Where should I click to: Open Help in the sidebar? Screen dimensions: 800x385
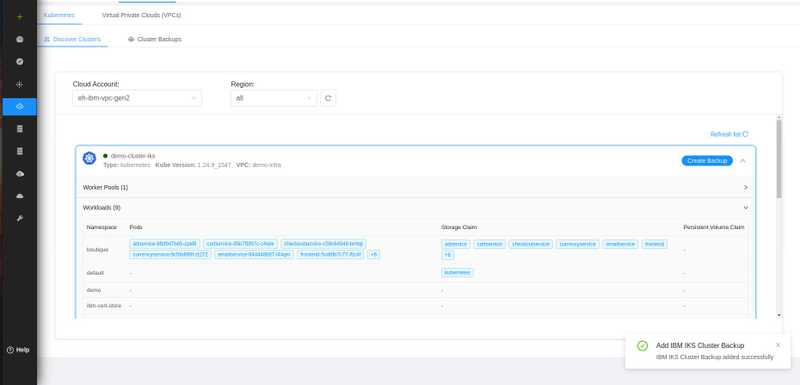(x=18, y=350)
